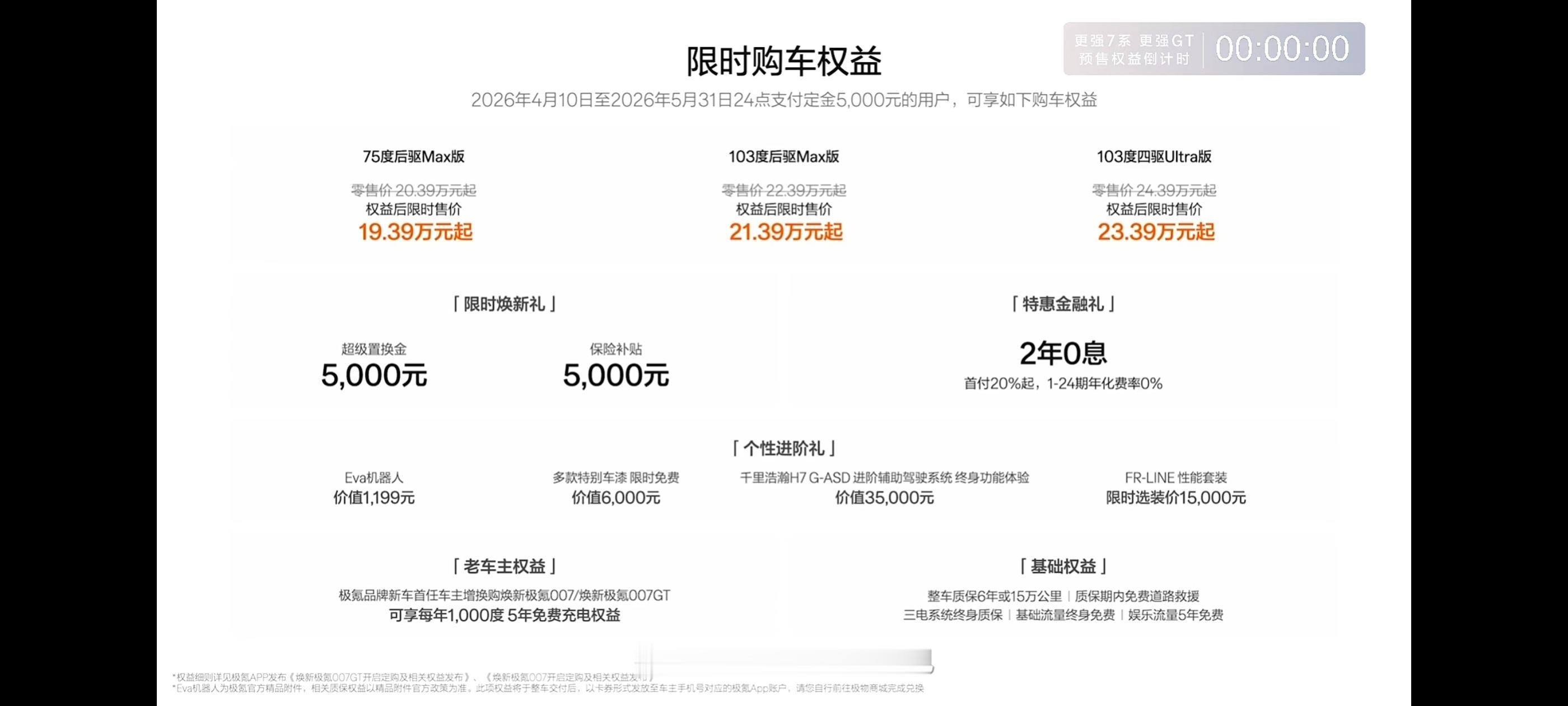Click the 保险补贴 5,000元 amount
The height and width of the screenshot is (706, 1568).
pyautogui.click(x=615, y=375)
